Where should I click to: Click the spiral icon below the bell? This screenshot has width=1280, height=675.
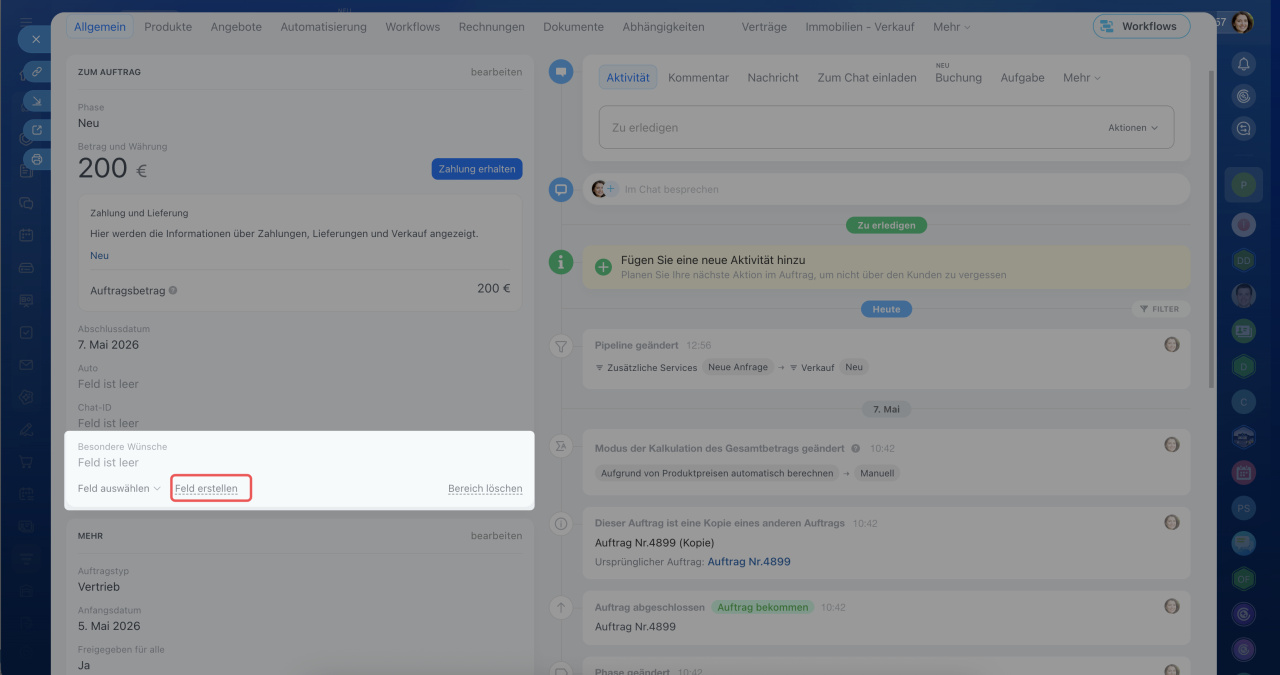1243,96
